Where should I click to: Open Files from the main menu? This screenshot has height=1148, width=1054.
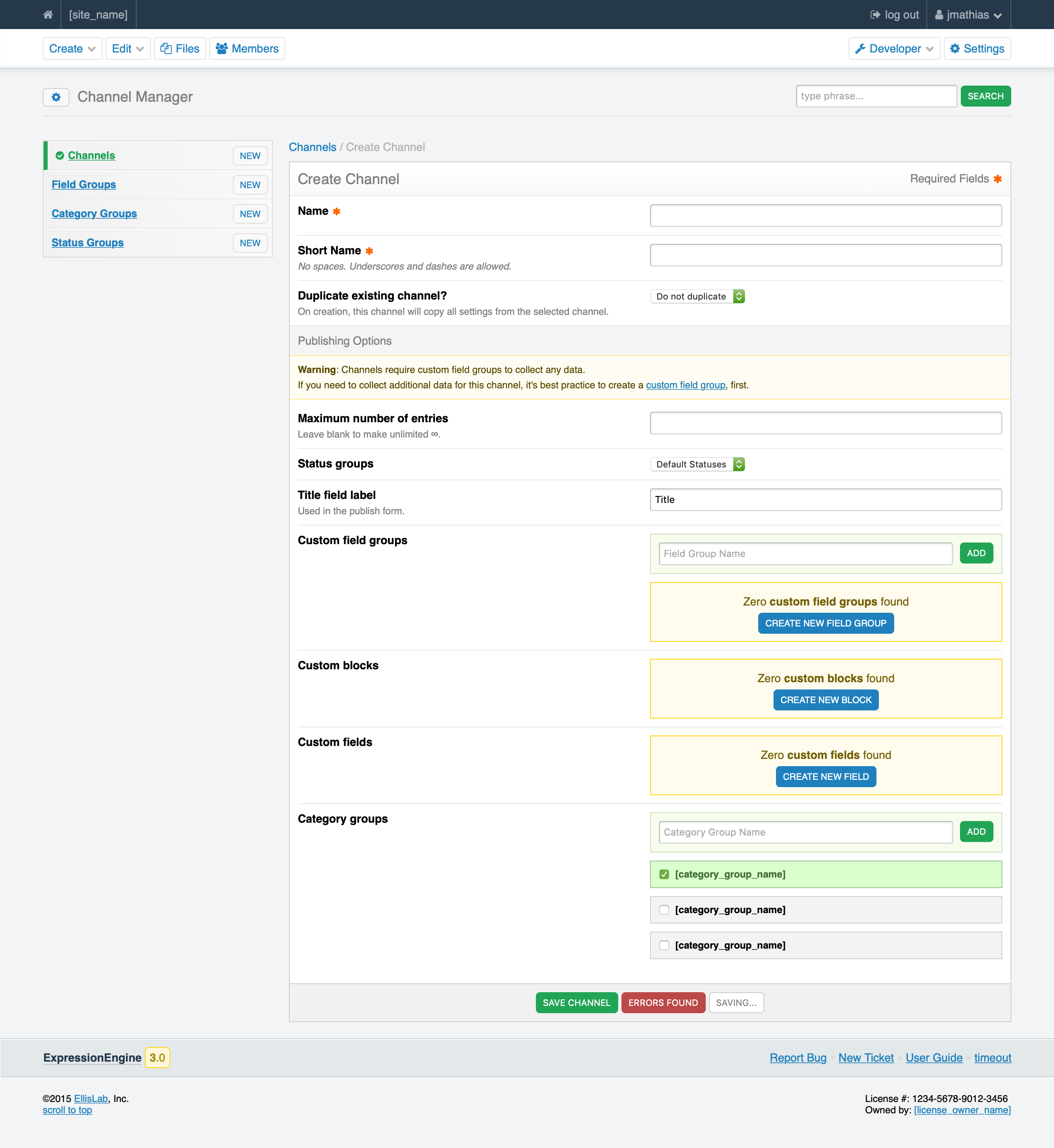pos(180,48)
